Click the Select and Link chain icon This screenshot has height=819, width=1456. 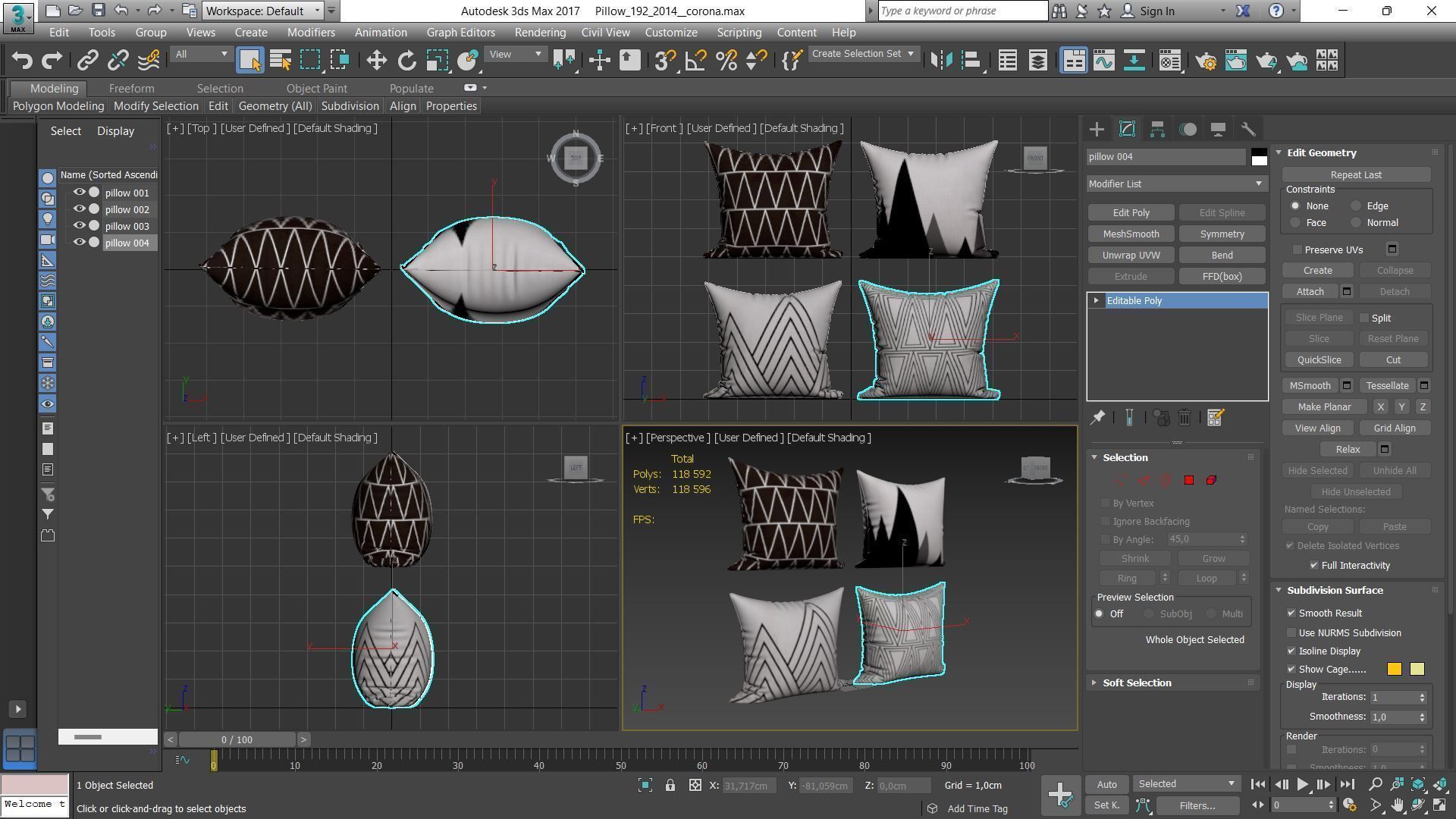click(88, 60)
